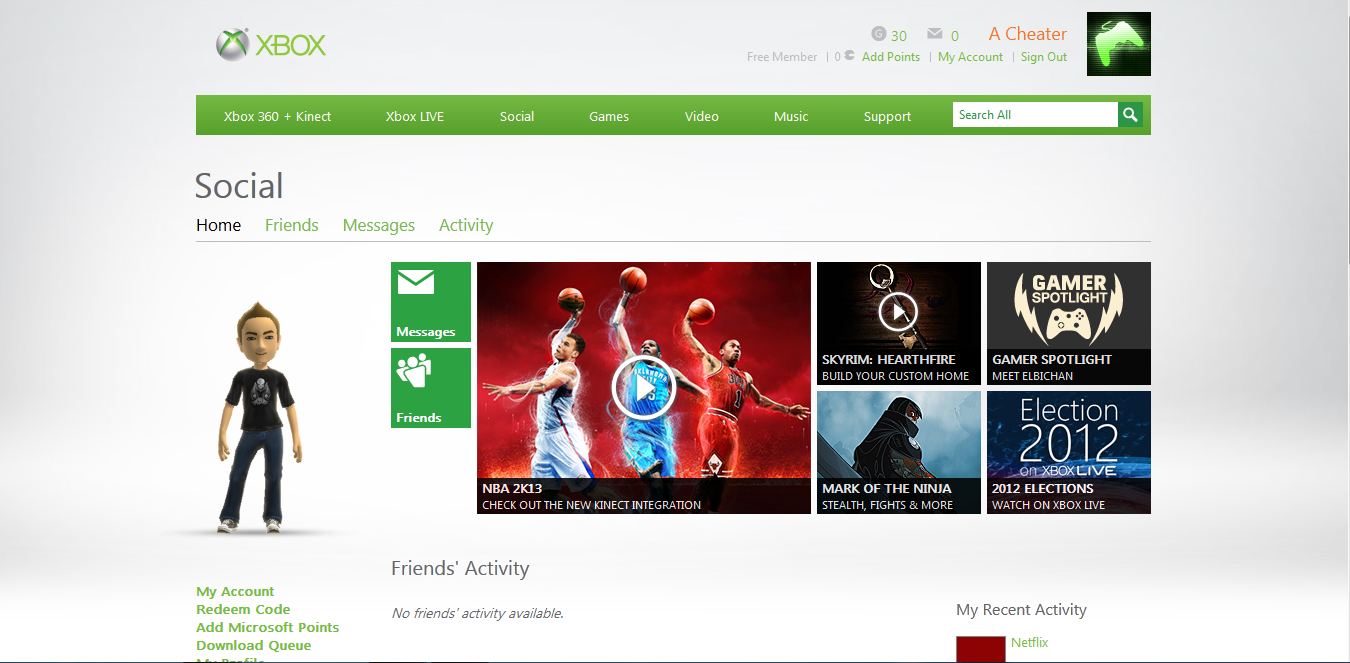Open the Mark of the Ninja tile
This screenshot has width=1350, height=663.
click(x=899, y=452)
